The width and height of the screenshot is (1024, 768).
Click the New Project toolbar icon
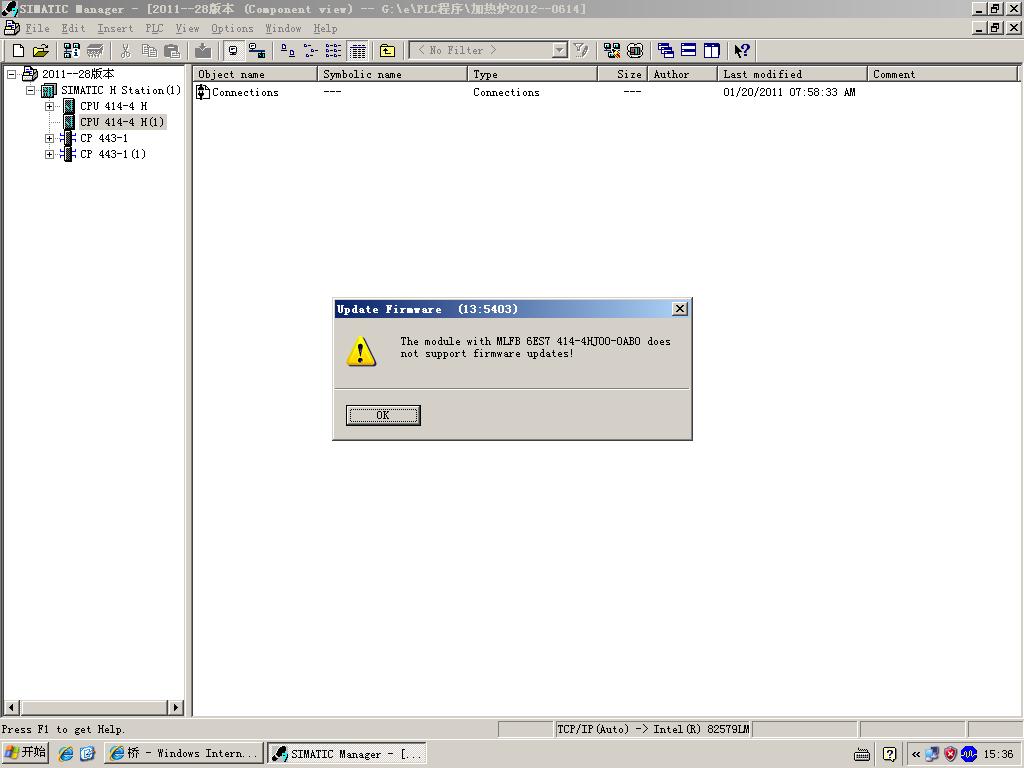click(18, 51)
